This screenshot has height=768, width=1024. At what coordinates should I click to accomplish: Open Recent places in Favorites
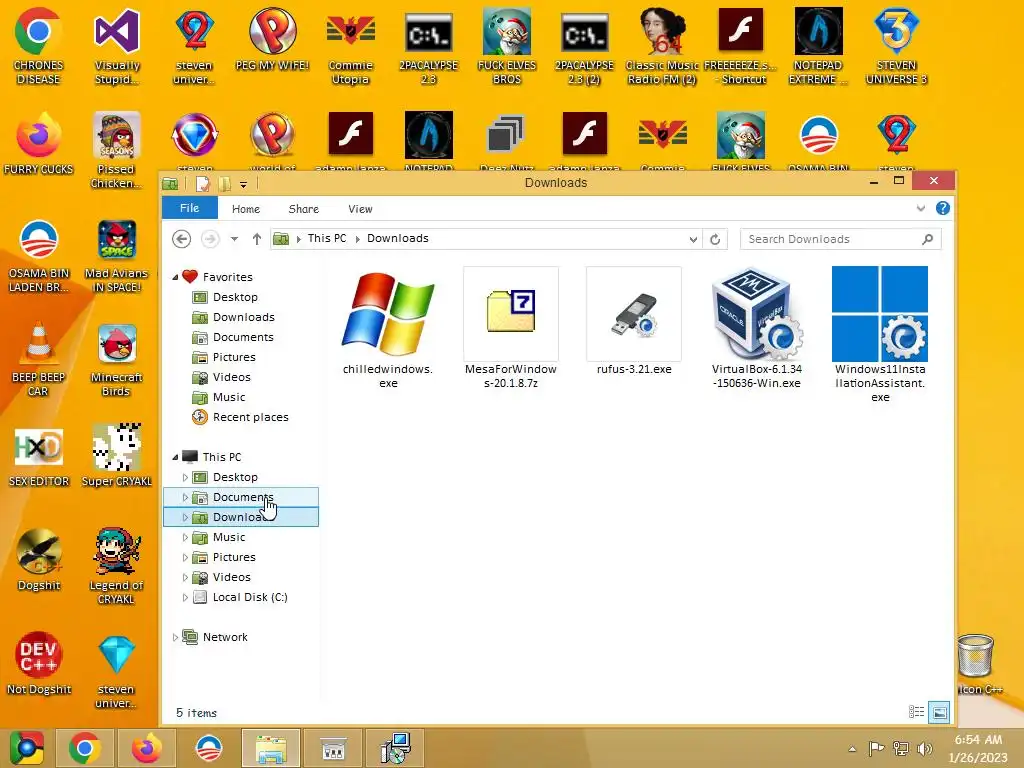tap(250, 417)
